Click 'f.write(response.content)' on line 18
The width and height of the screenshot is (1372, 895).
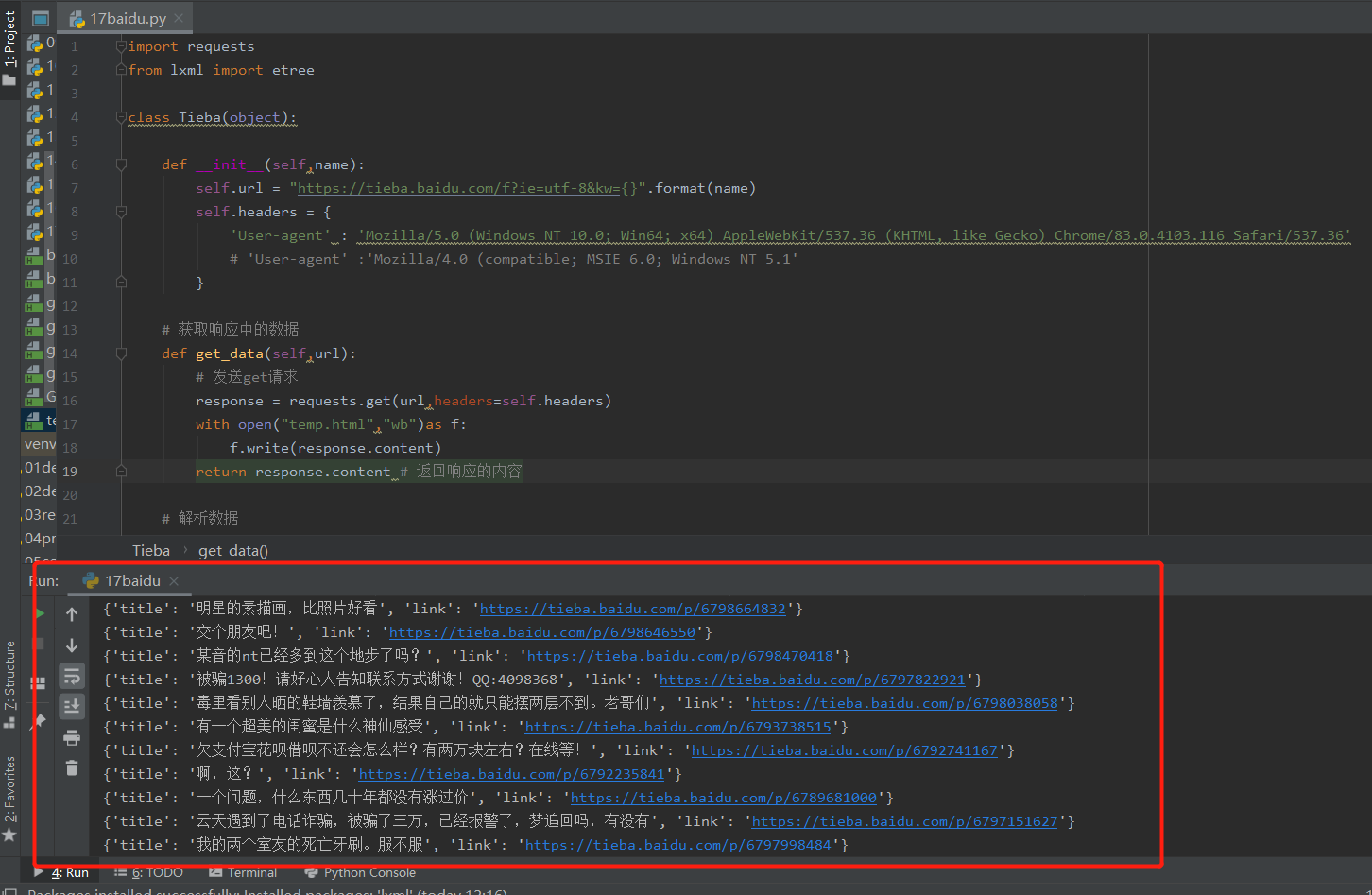pos(335,448)
